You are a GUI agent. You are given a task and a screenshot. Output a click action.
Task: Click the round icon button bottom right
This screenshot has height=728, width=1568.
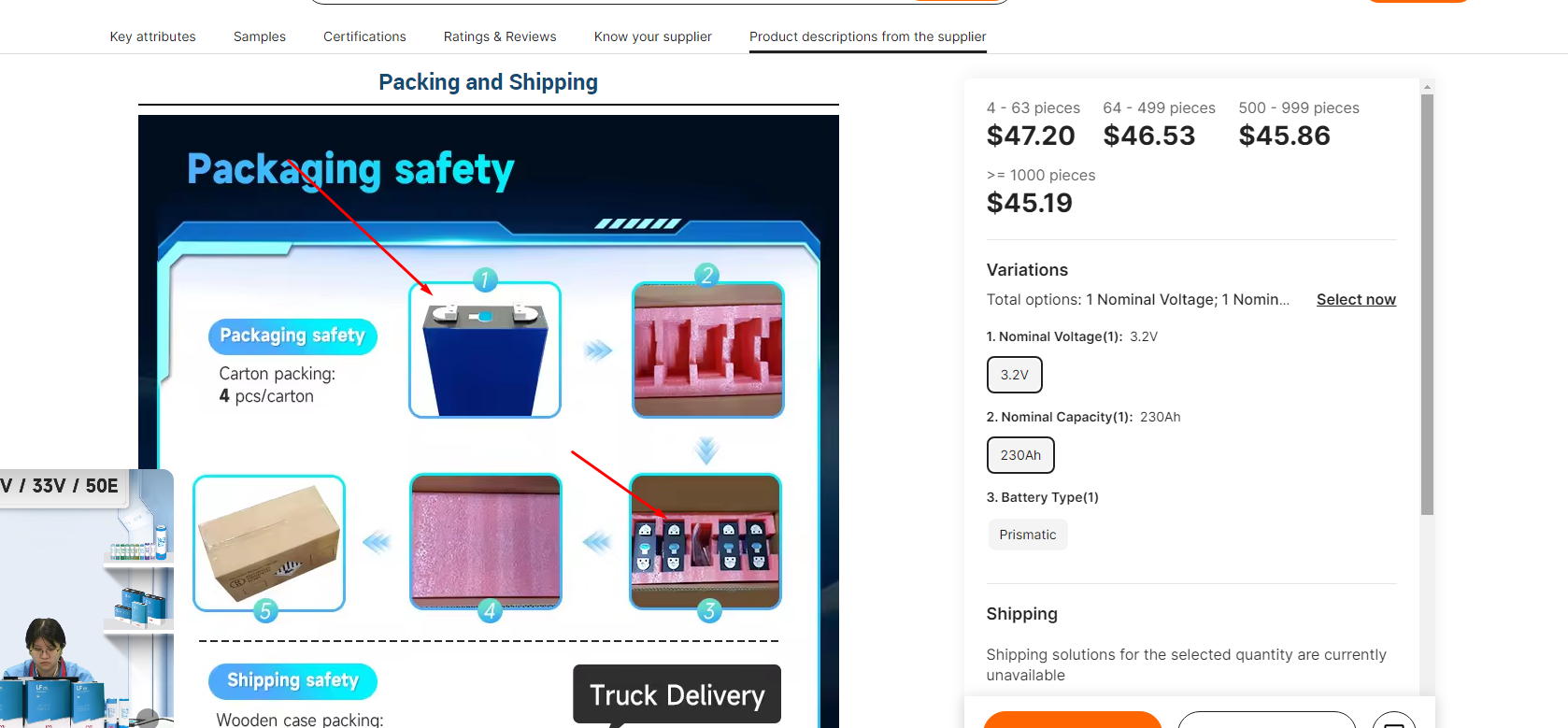coord(1393,721)
